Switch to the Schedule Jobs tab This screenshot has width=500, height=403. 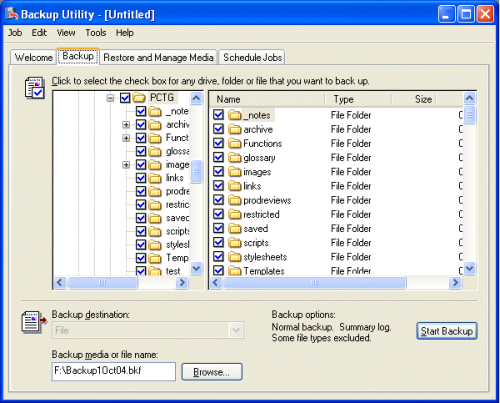click(x=252, y=57)
